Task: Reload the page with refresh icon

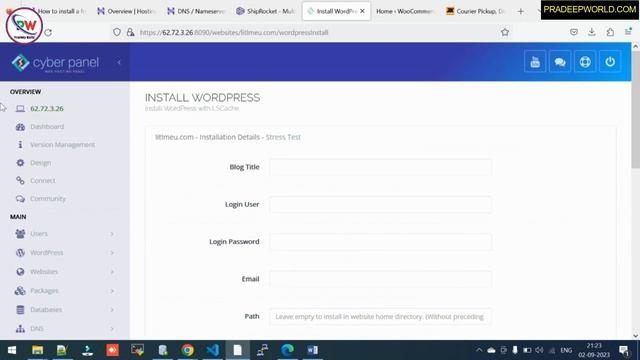Action: (x=48, y=32)
